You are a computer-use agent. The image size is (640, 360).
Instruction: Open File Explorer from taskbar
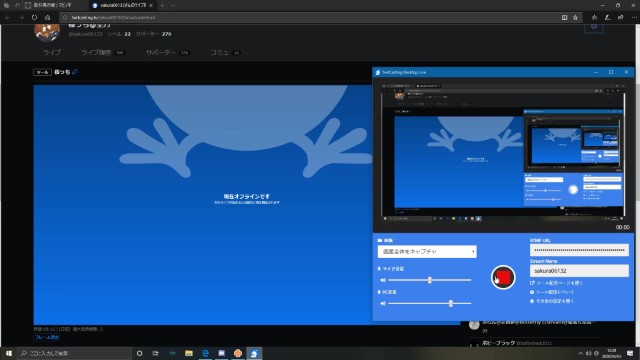tap(189, 353)
